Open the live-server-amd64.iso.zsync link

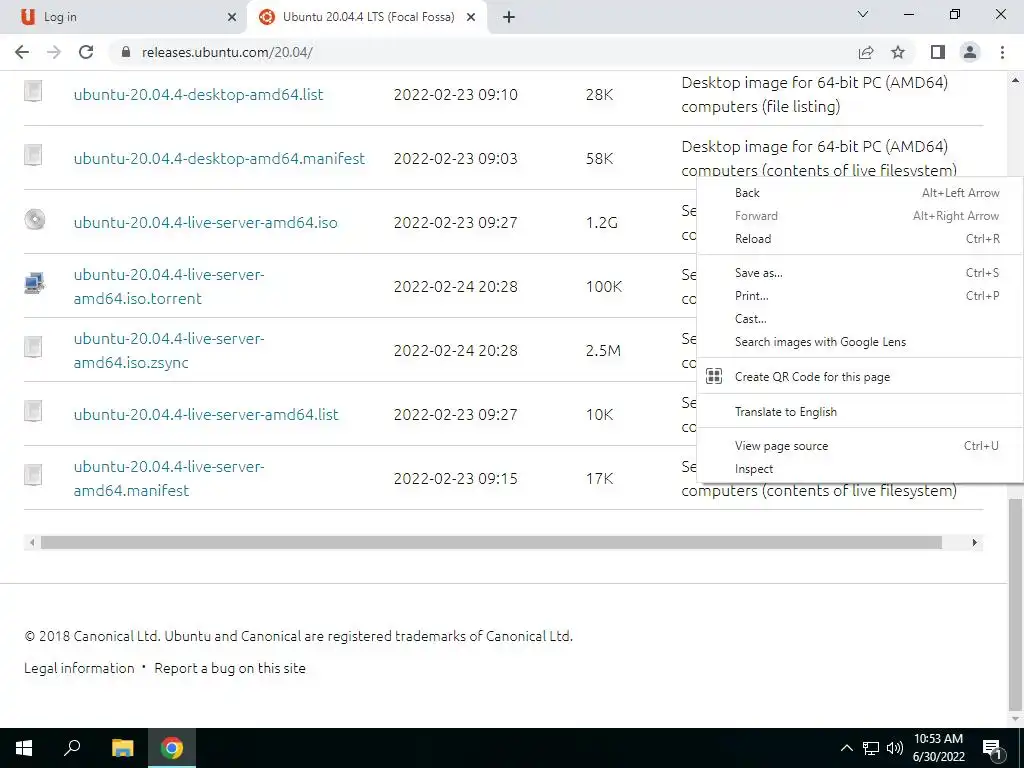(169, 351)
